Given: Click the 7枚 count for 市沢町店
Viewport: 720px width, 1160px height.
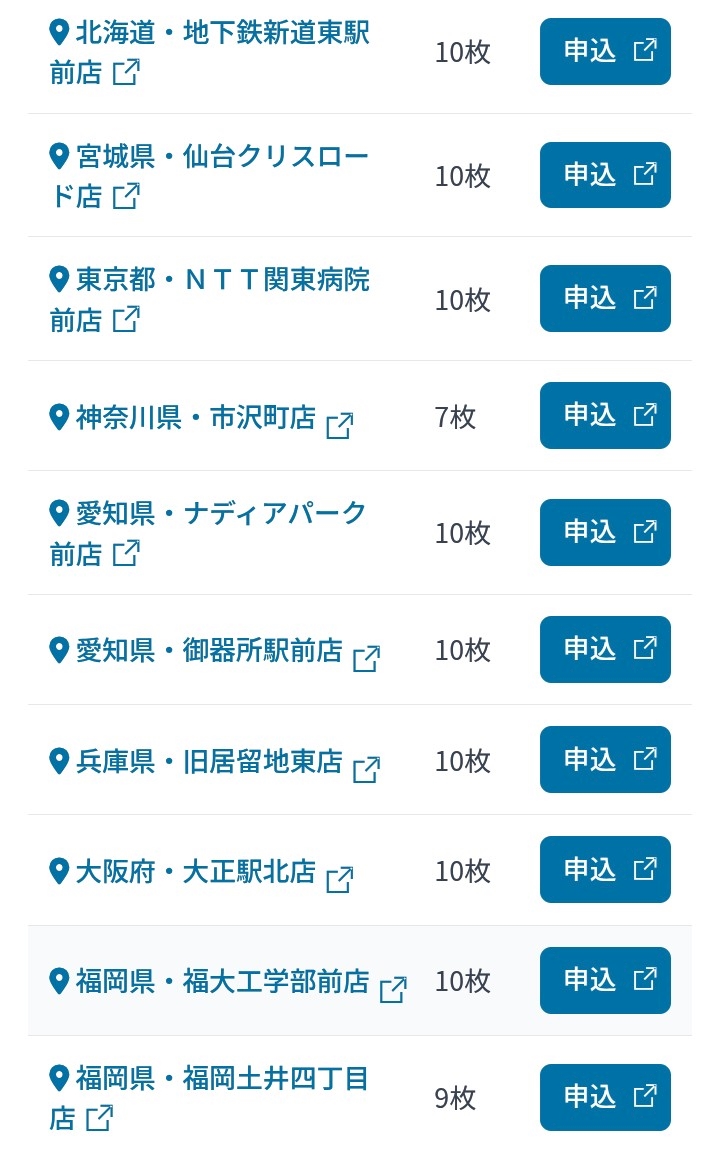Looking at the screenshot, I should coord(455,416).
